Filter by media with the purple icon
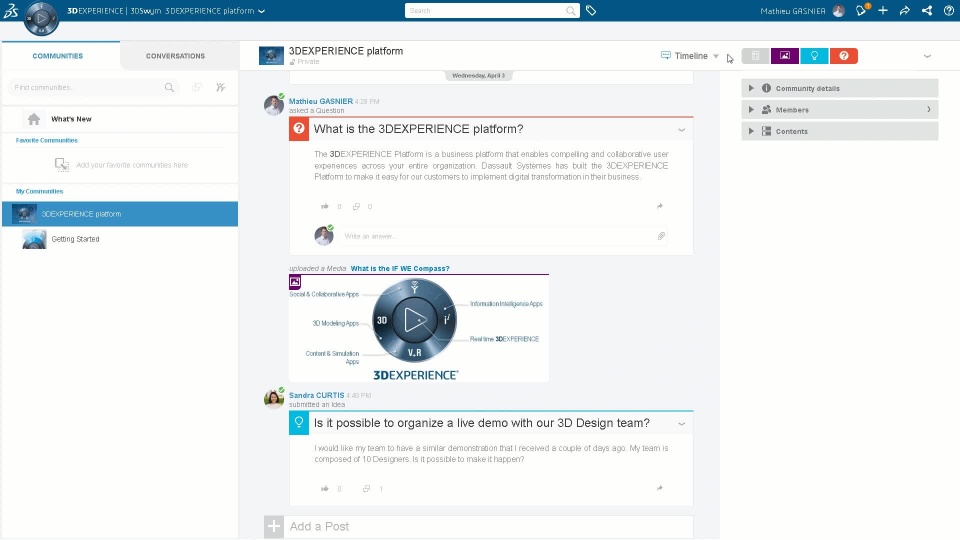 785,56
